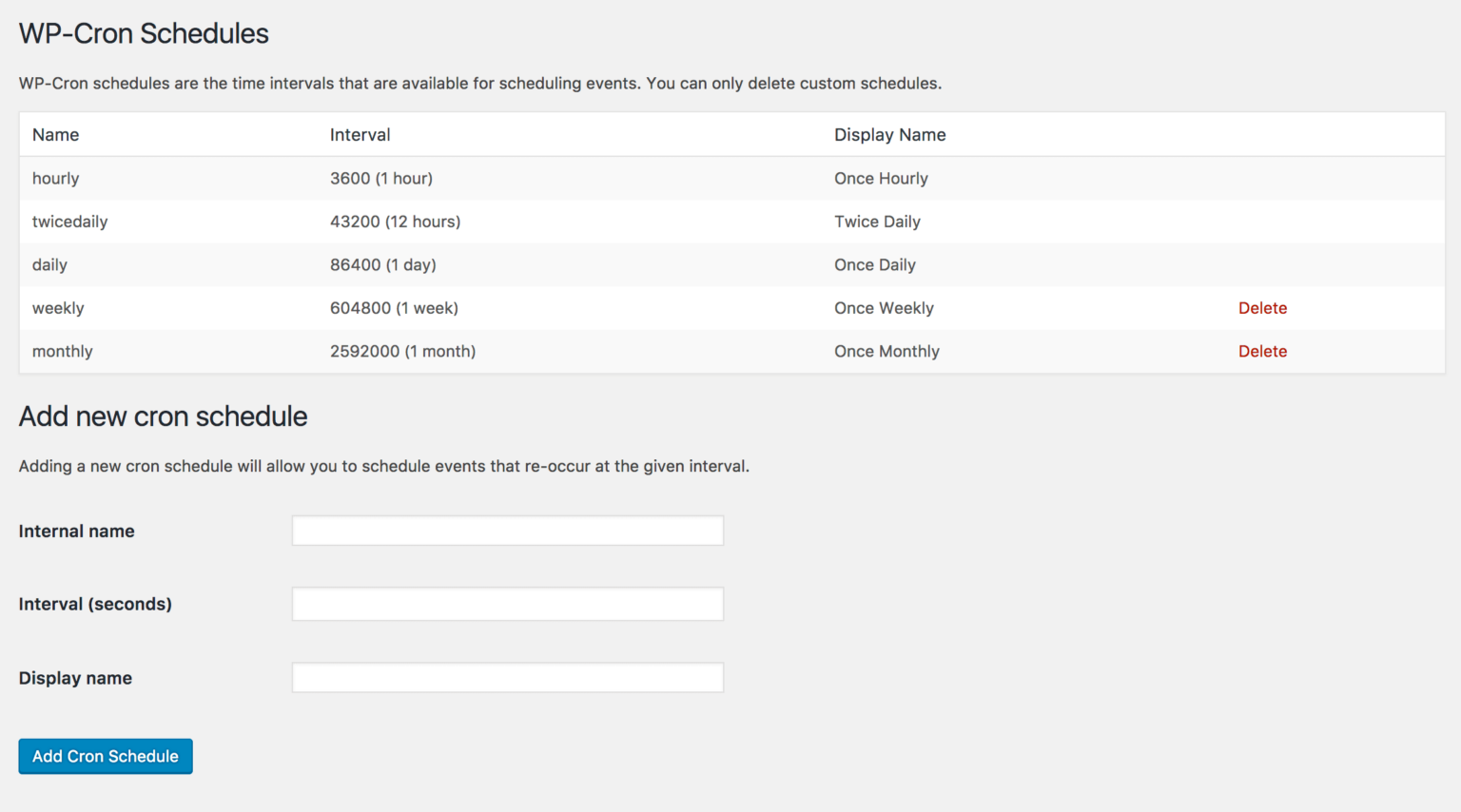Click the Name column header
The image size is (1461, 812).
pos(55,135)
